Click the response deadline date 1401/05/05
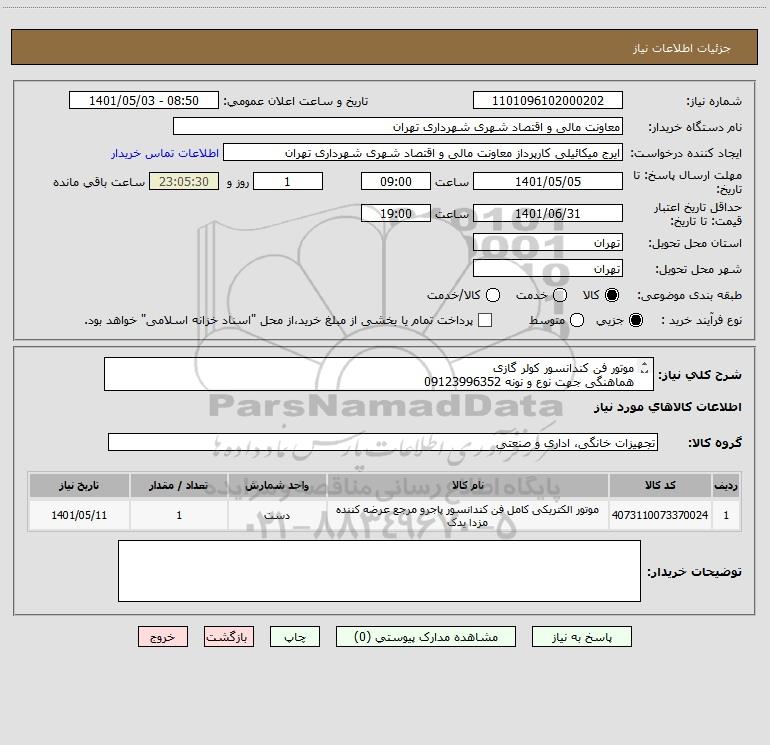This screenshot has width=770, height=745. 548,181
